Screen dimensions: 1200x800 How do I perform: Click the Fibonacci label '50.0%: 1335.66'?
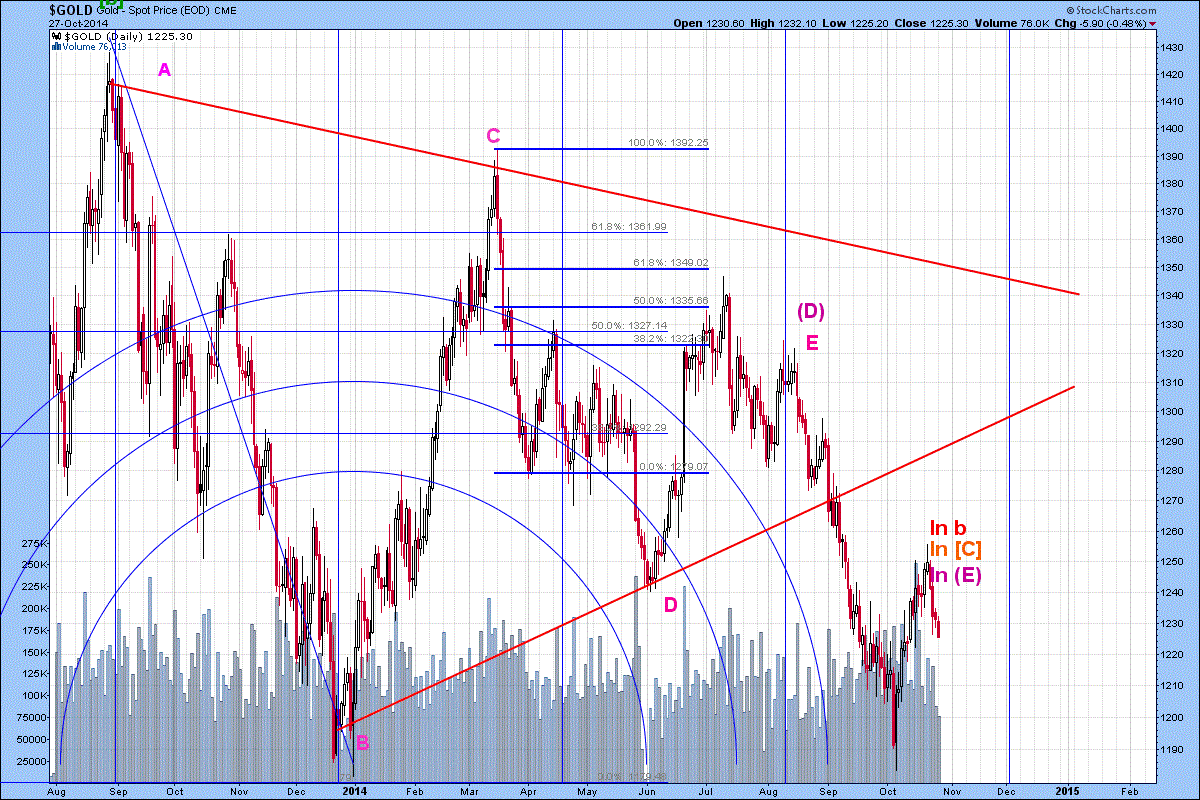coord(671,300)
